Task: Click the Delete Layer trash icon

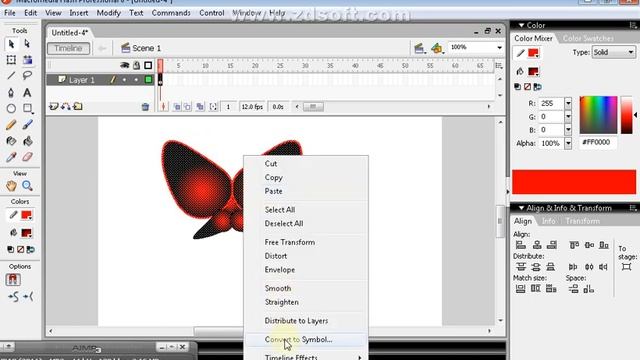Action: [145, 107]
